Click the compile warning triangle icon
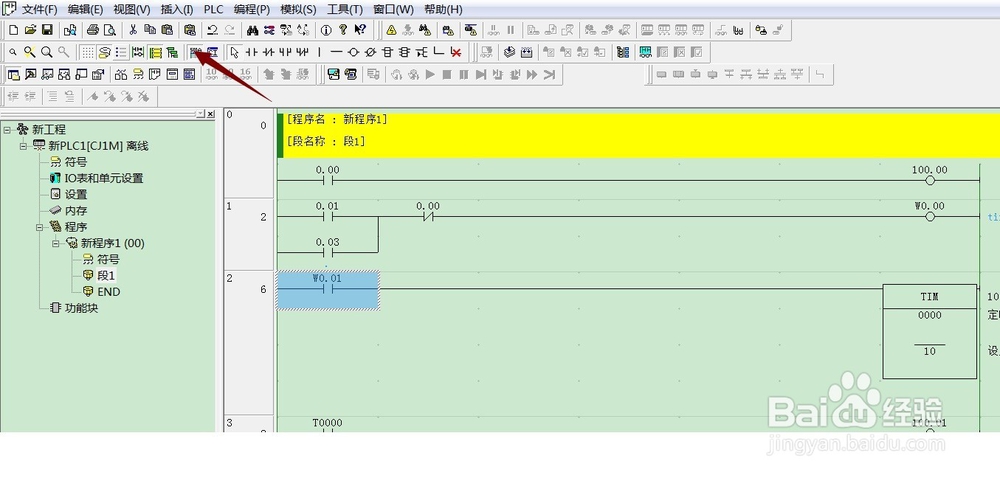The image size is (1000, 478). click(391, 30)
